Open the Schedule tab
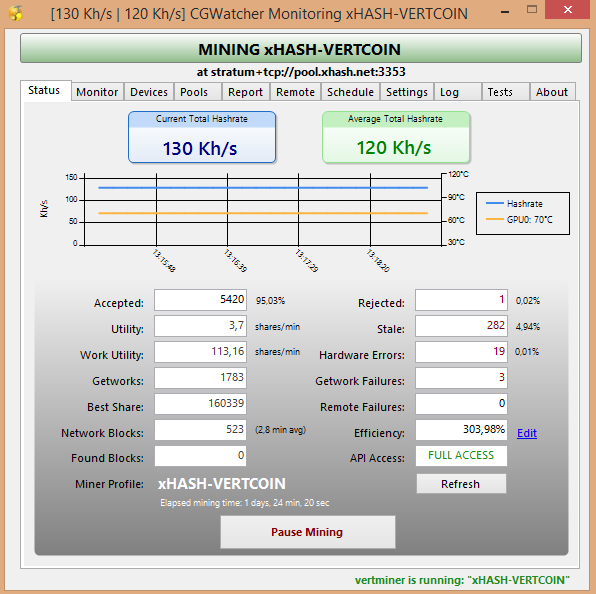This screenshot has width=596, height=594. coord(350,92)
